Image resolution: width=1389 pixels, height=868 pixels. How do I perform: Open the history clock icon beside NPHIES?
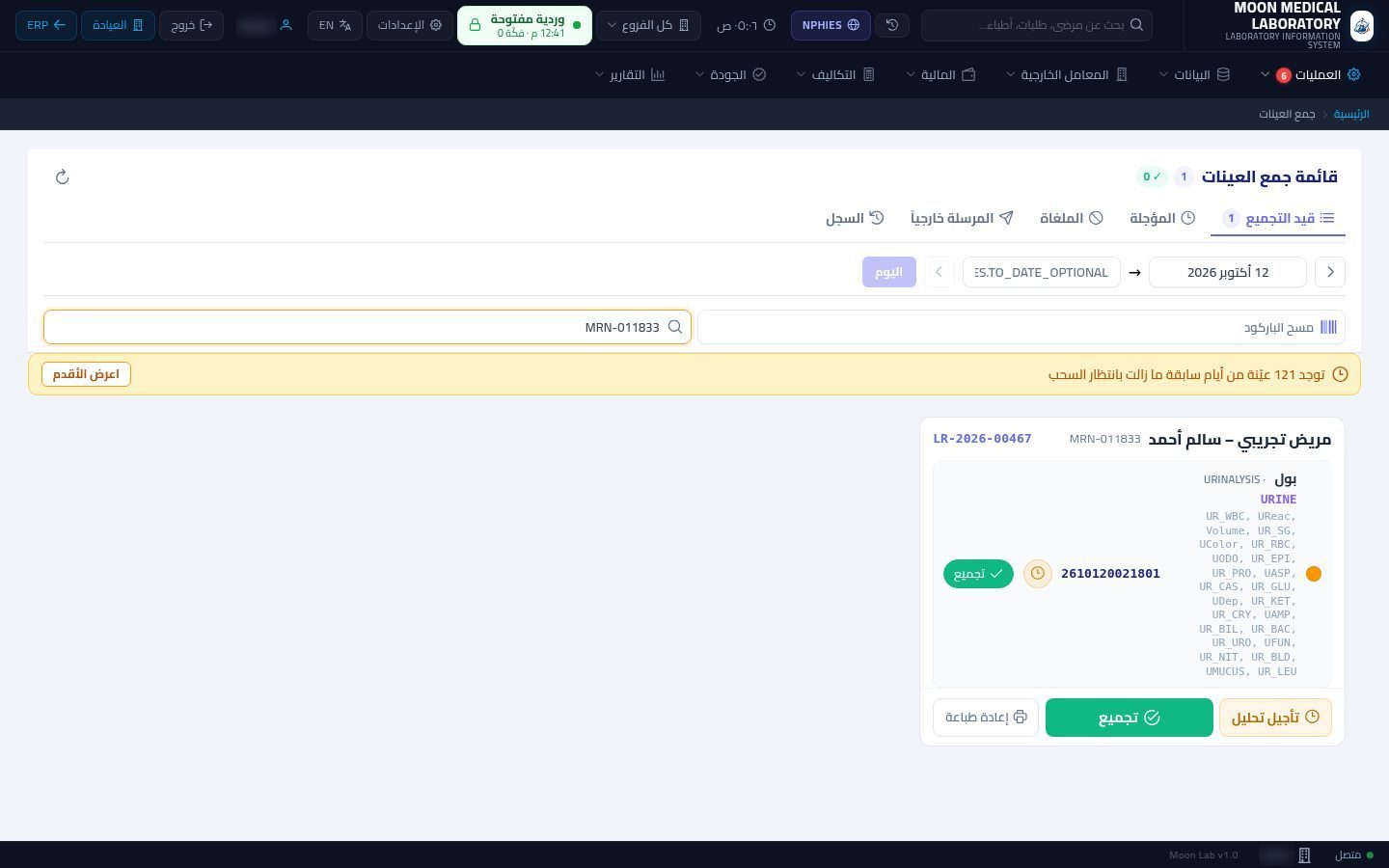point(892,25)
